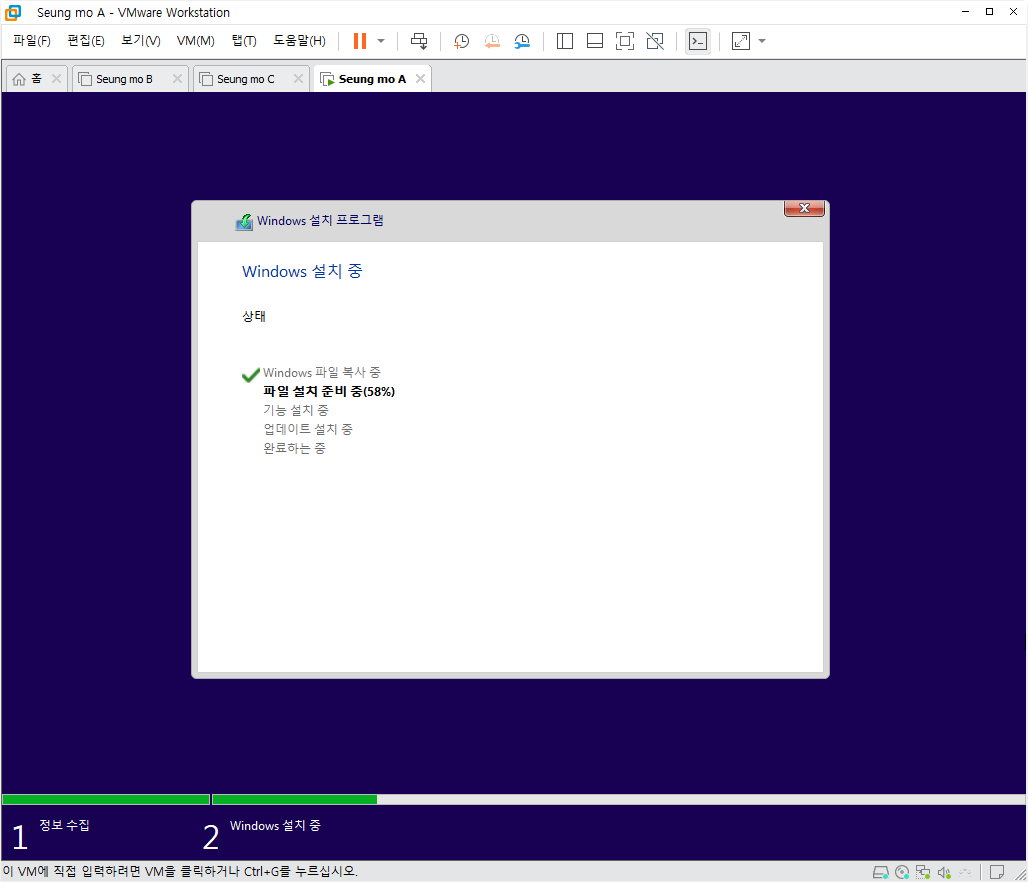1028x882 pixels.
Task: Click the stretch guest display icon
Action: 740,41
